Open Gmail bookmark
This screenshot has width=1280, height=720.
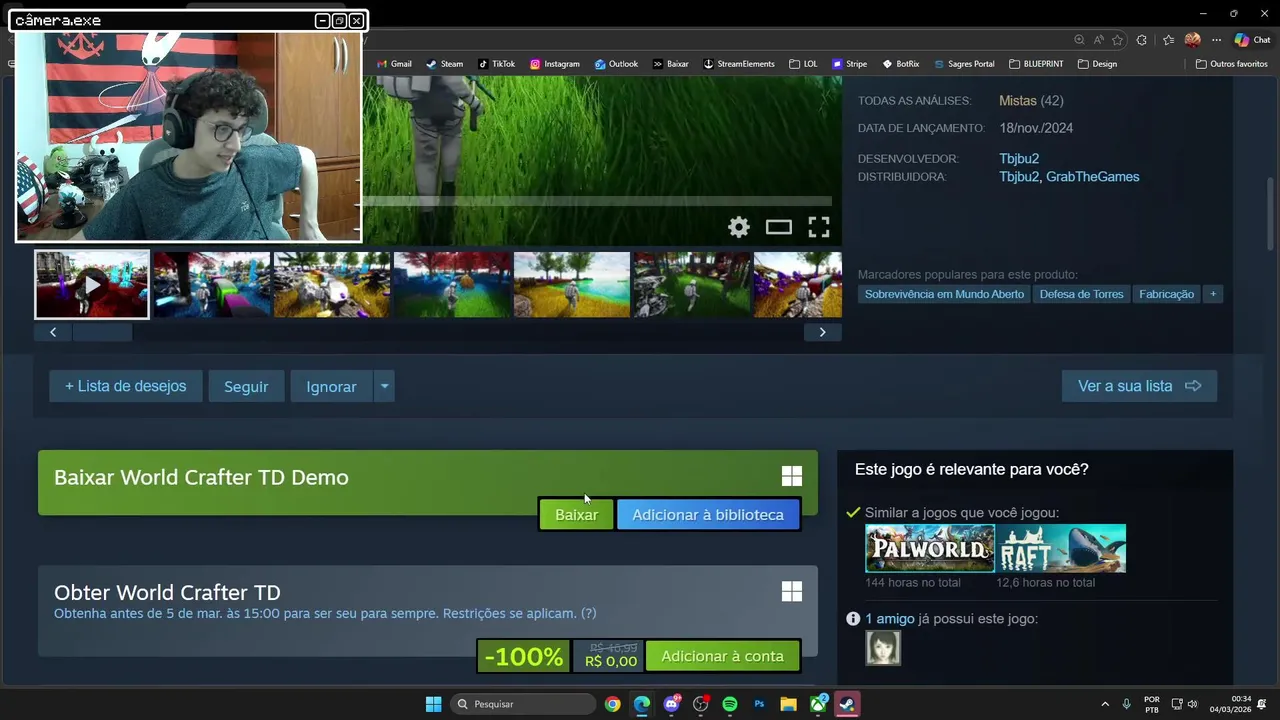click(394, 64)
